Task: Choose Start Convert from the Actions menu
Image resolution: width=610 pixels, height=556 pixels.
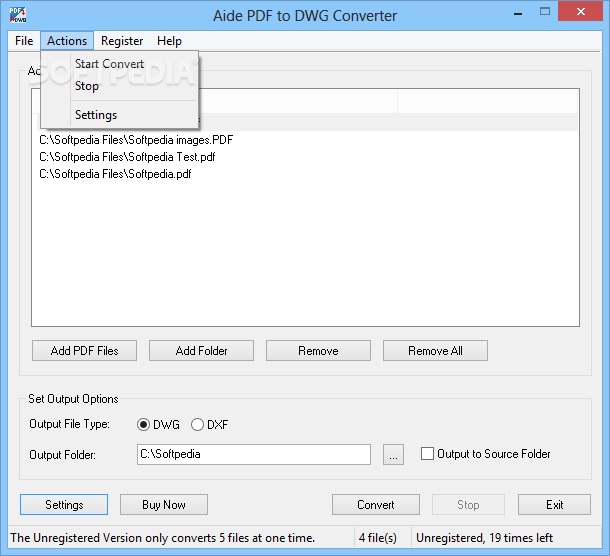Action: coord(109,64)
